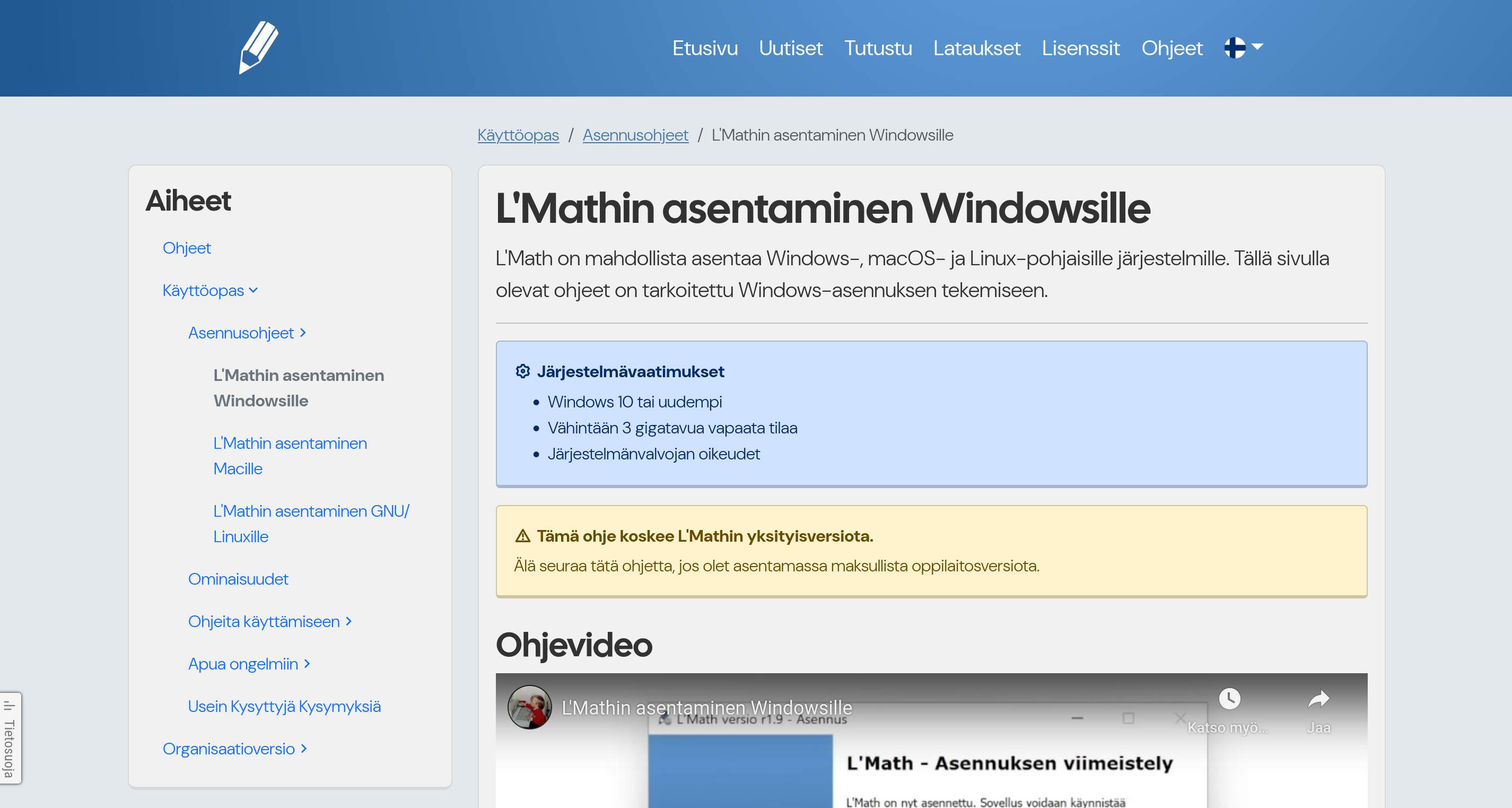This screenshot has height=808, width=1512.
Task: Click the Aiheet sidebar heading
Action: (188, 201)
